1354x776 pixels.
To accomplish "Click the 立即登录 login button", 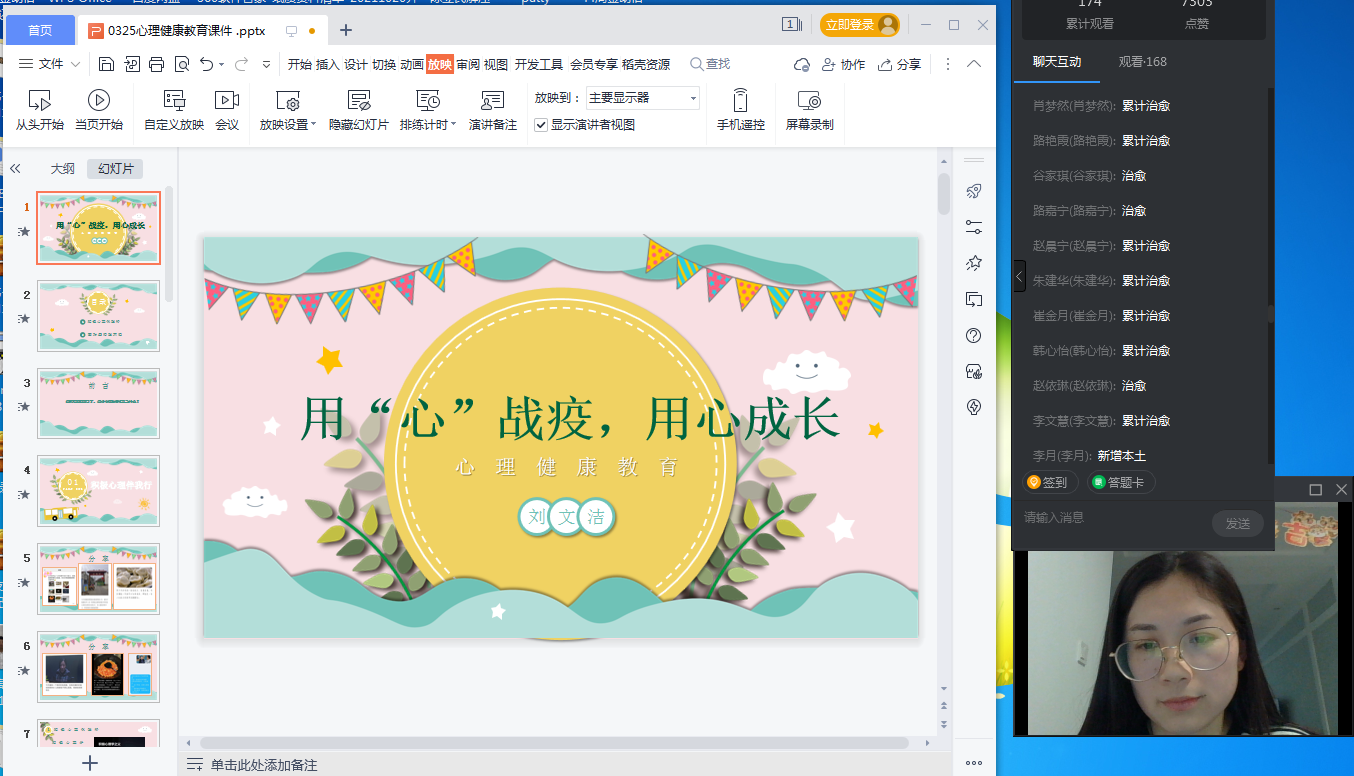I will (859, 25).
